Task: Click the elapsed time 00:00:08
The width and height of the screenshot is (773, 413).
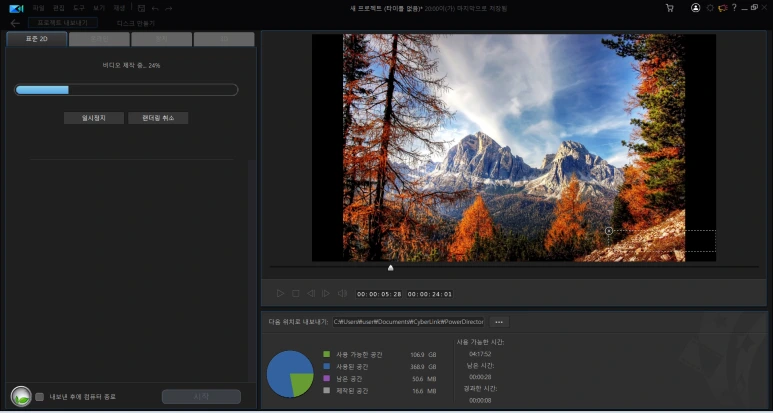Action: point(480,401)
